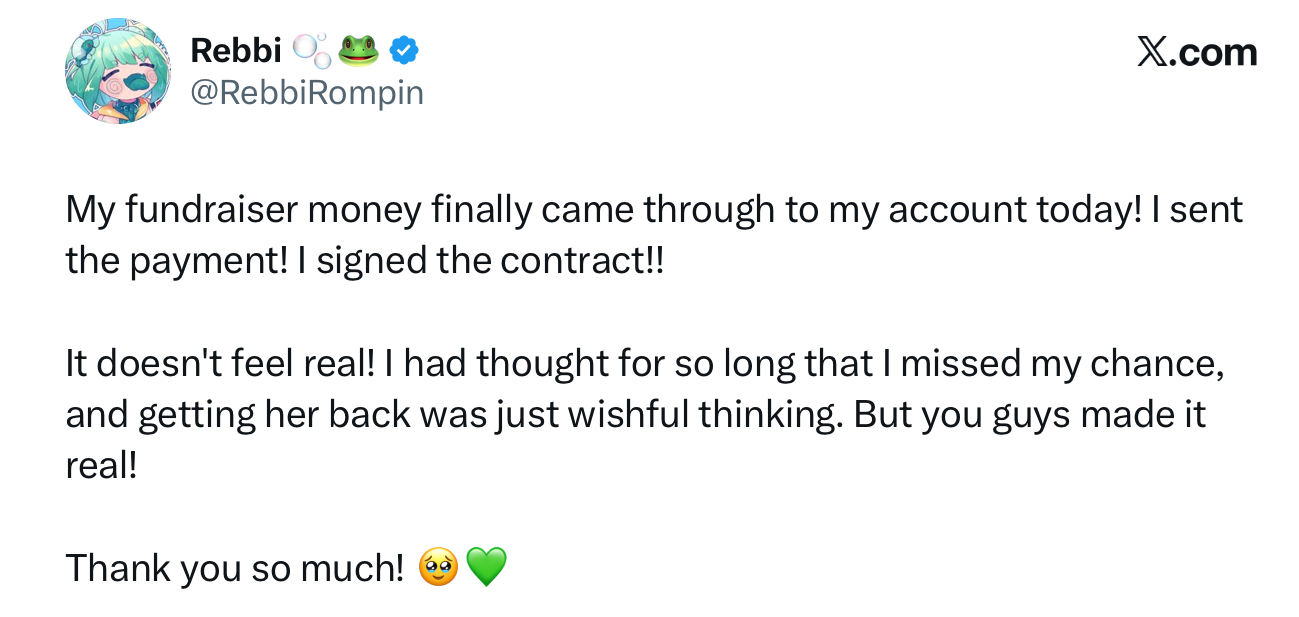Click the blue verified checkmark badge
This screenshot has height=617, width=1299.
pos(403,50)
